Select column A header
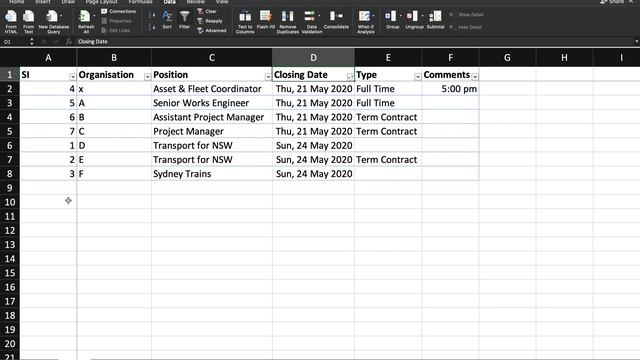This screenshot has height=360, width=640. pos(48,58)
